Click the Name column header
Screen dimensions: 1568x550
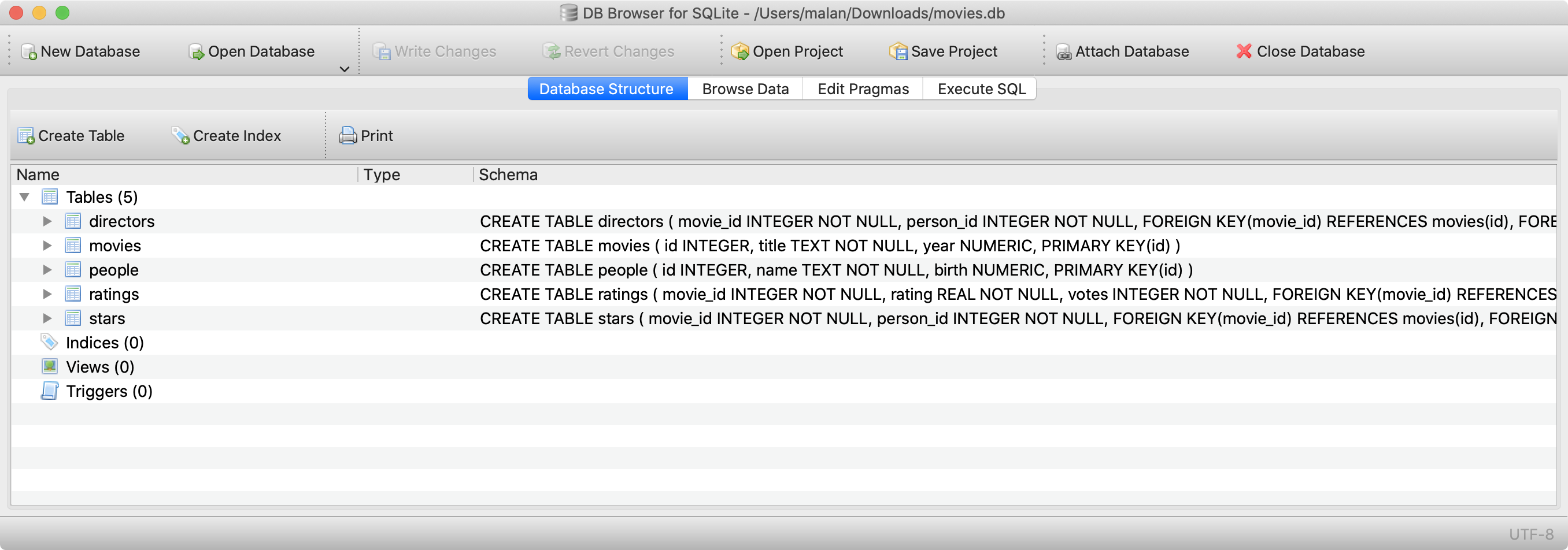(x=38, y=174)
